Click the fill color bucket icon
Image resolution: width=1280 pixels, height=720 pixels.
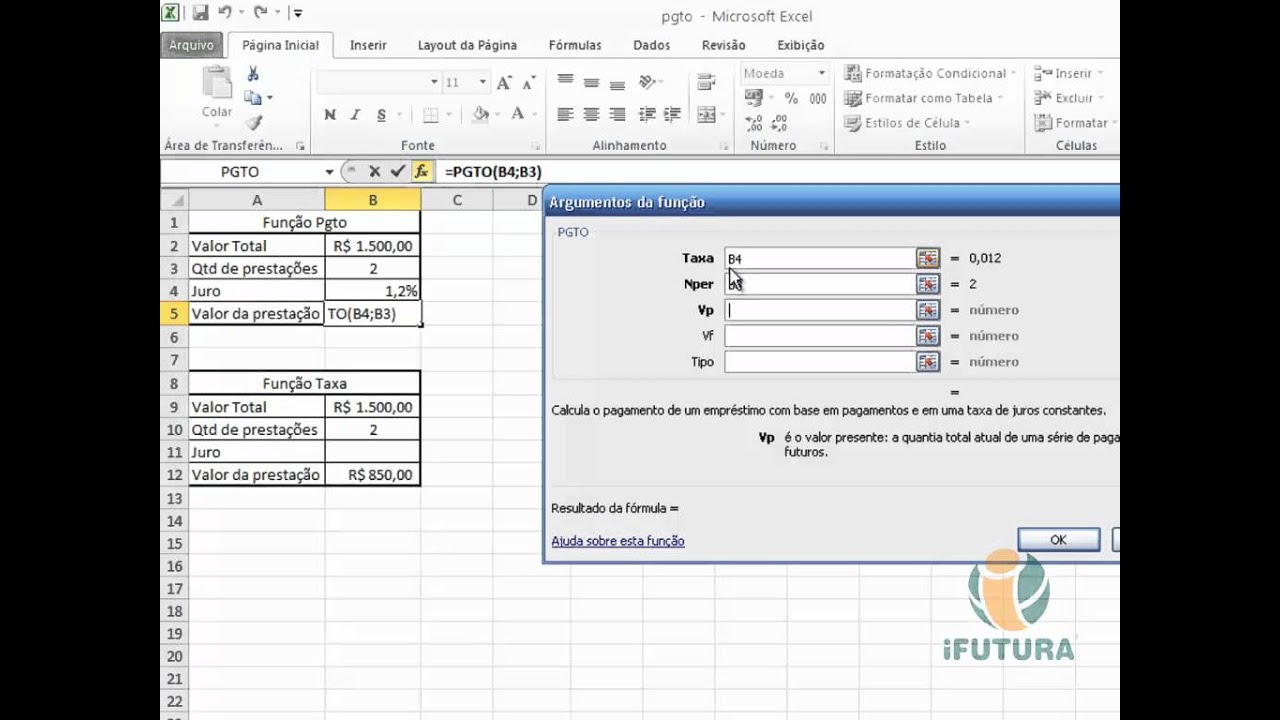[x=481, y=115]
